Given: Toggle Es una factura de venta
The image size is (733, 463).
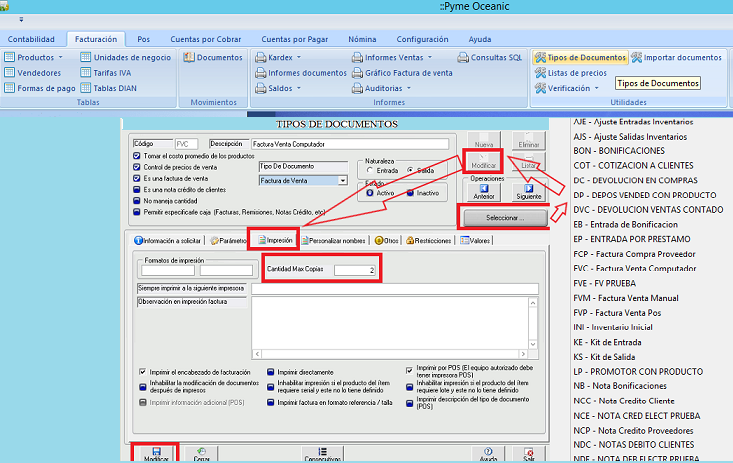Looking at the screenshot, I should pos(137,178).
